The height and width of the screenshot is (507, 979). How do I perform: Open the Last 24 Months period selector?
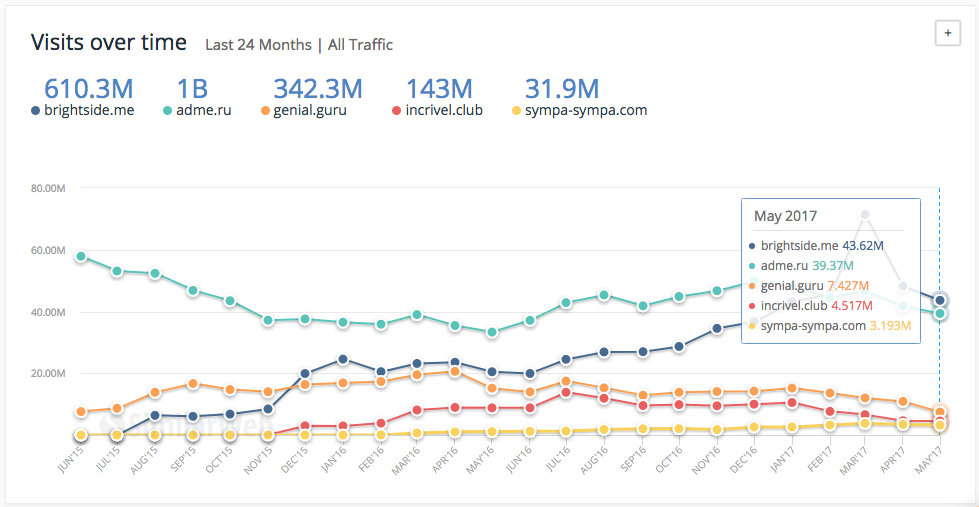tap(258, 45)
